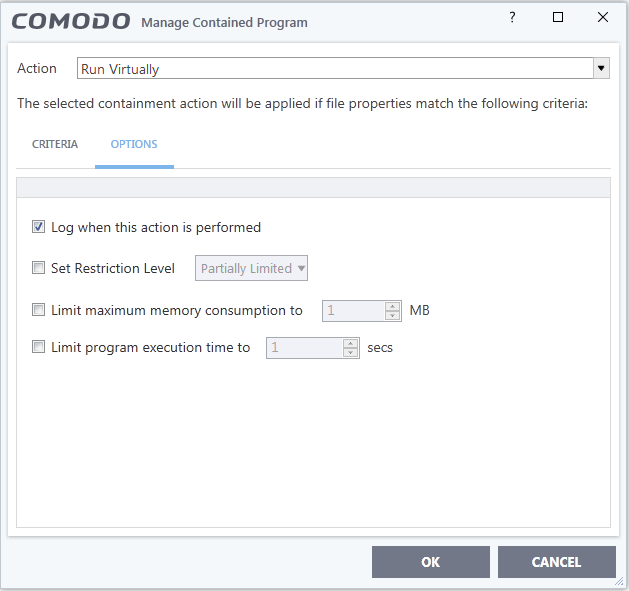Open the Action dropdown arrow
This screenshot has height=591, width=629.
(601, 68)
